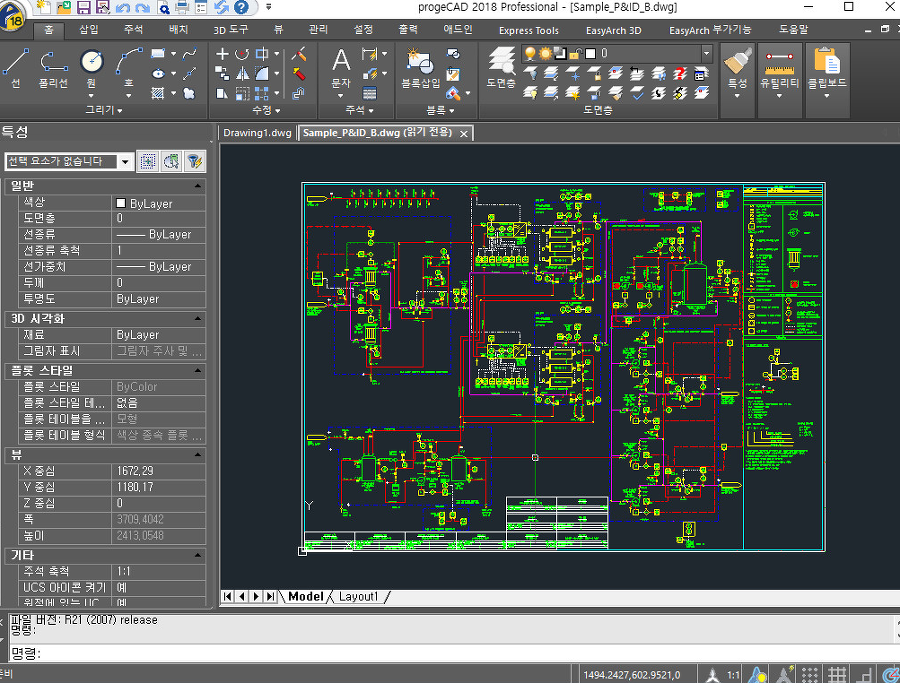Select the Mirror tool

click(242, 73)
